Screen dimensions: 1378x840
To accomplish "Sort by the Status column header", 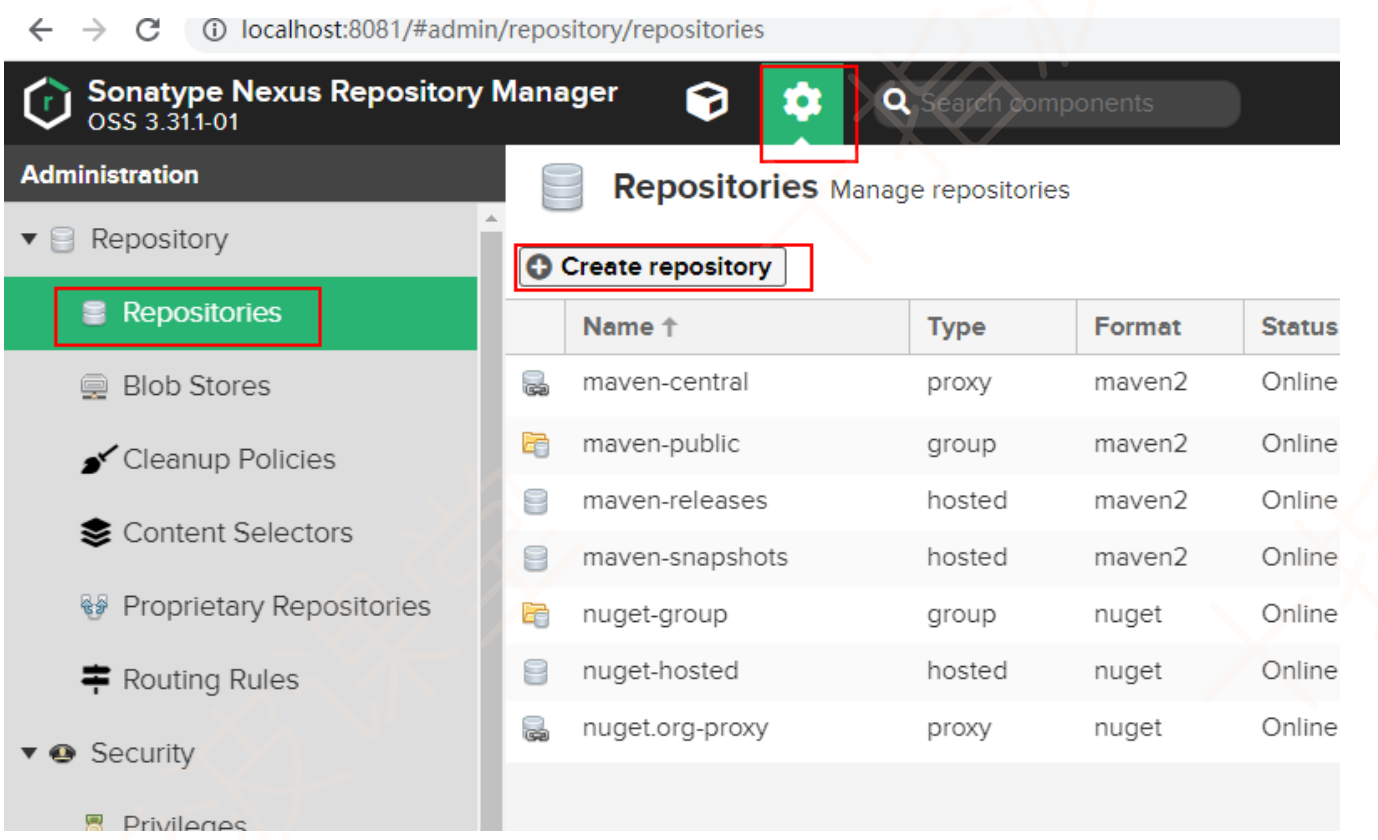I will tap(1291, 327).
